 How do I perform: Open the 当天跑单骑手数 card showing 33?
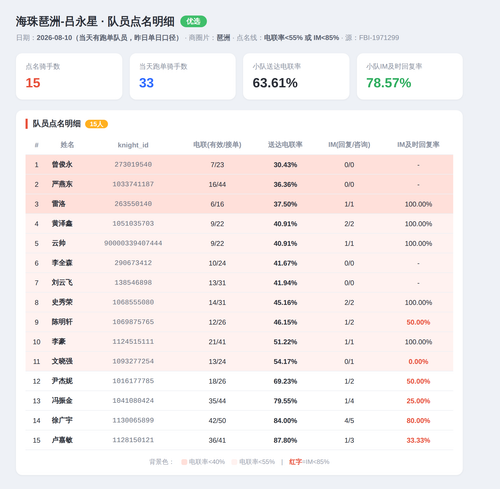pyautogui.click(x=183, y=76)
